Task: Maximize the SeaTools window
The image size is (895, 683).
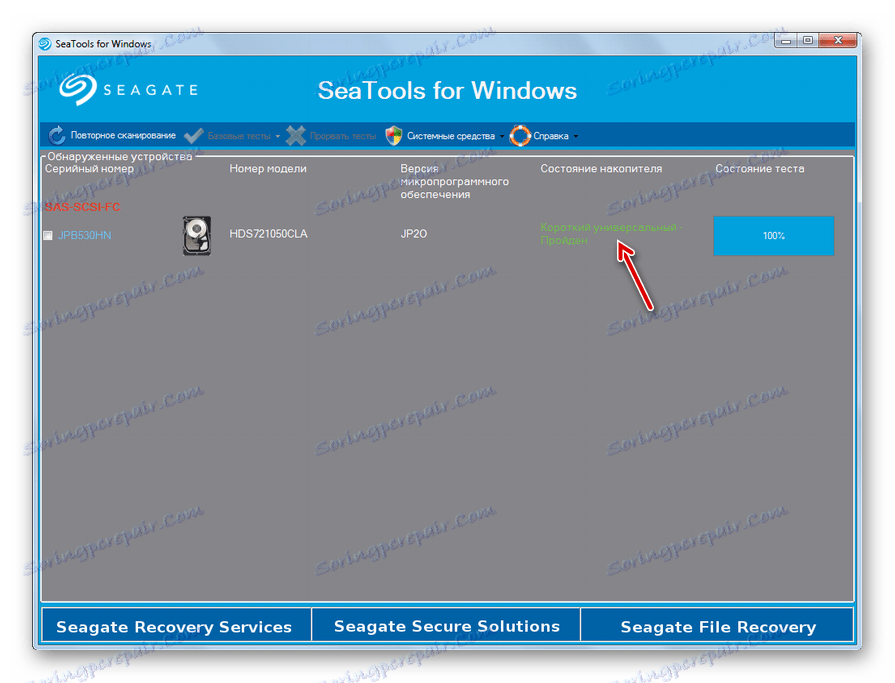Action: pos(808,41)
